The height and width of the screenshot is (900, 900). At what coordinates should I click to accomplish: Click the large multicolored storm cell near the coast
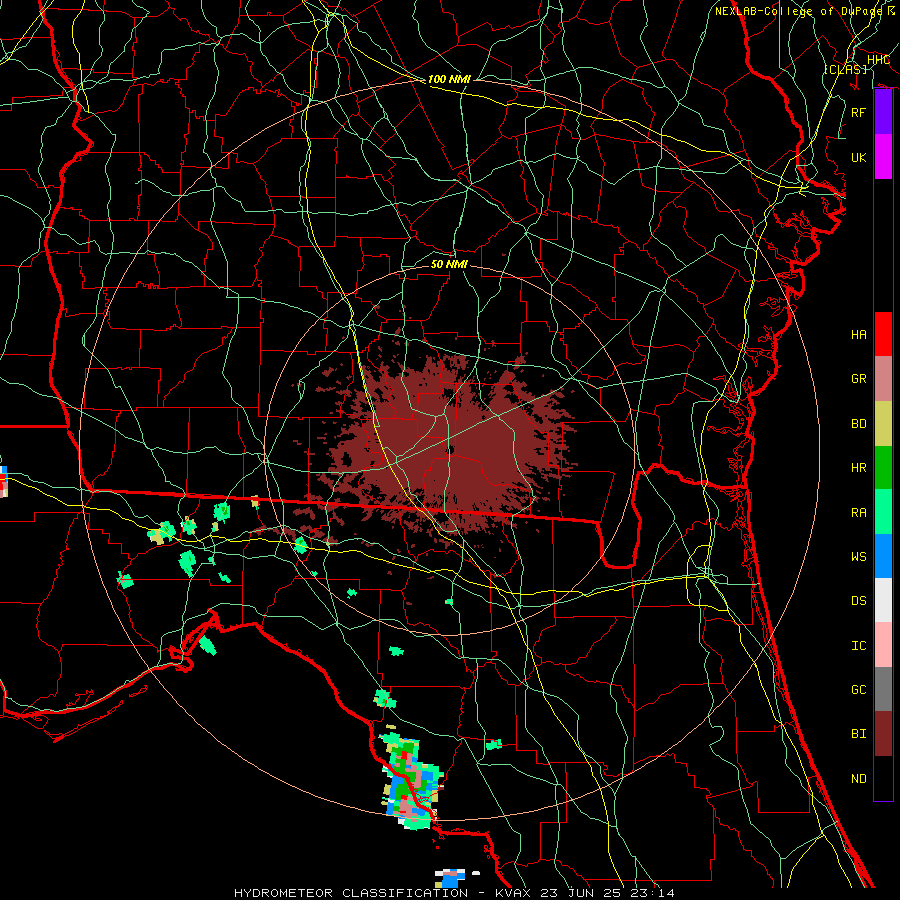click(410, 781)
